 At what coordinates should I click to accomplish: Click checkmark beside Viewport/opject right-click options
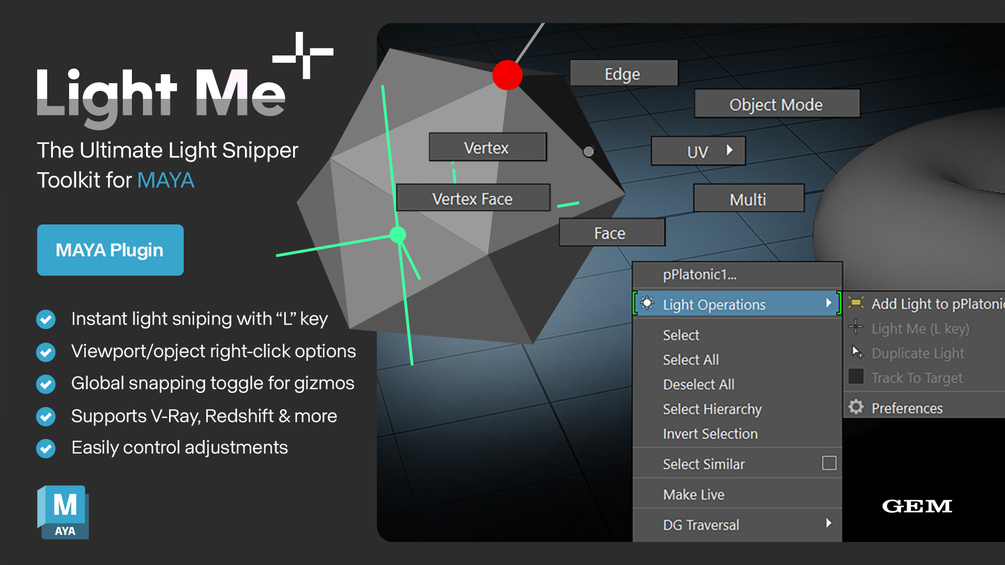46,352
